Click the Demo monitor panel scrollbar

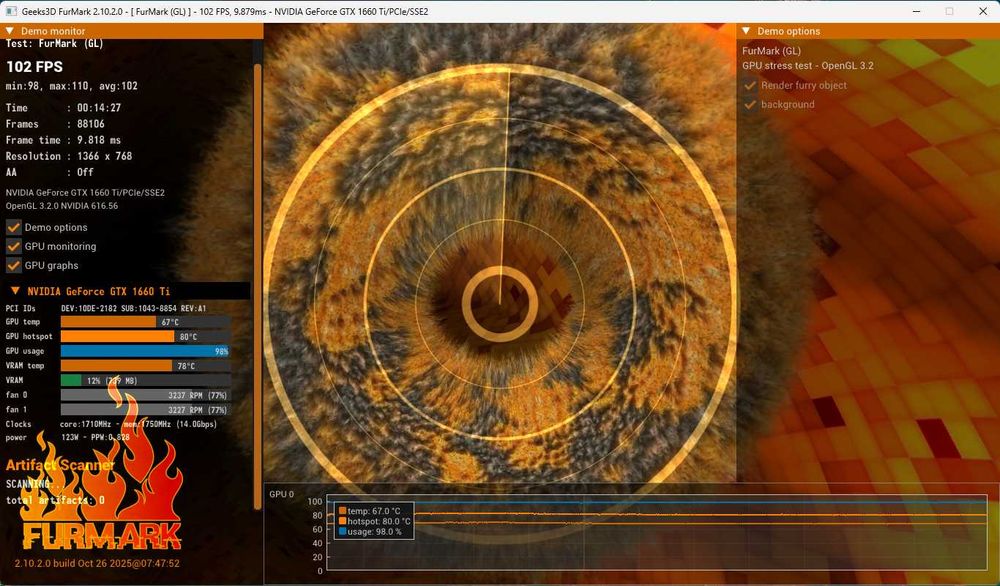pos(258,286)
